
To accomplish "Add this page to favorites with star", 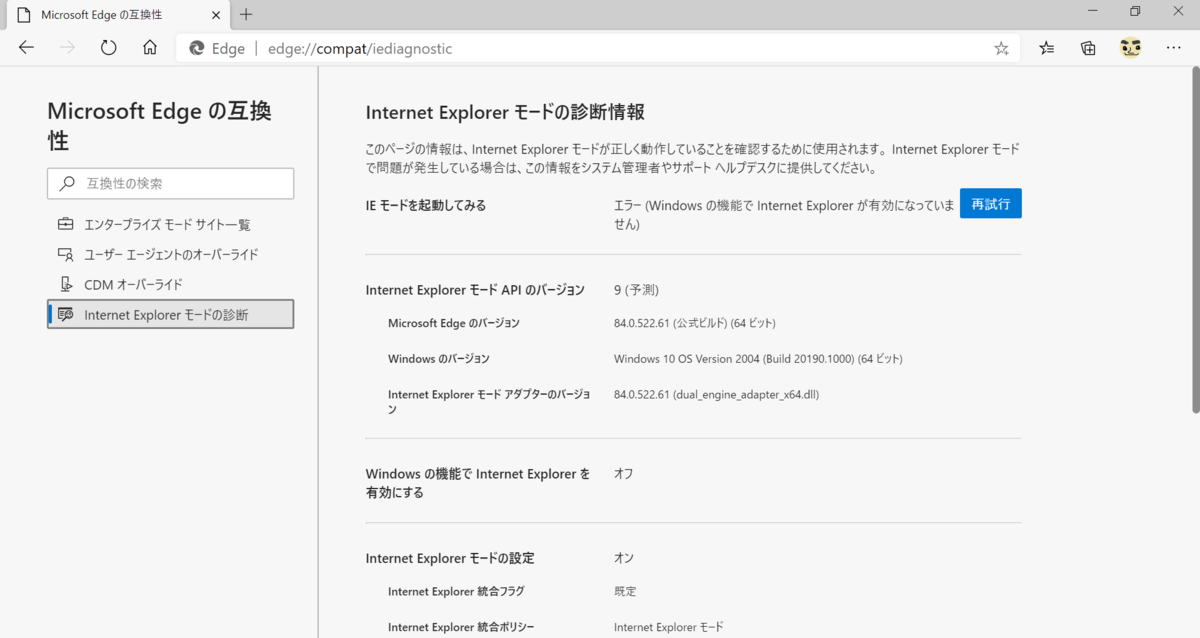I will coord(1001,48).
